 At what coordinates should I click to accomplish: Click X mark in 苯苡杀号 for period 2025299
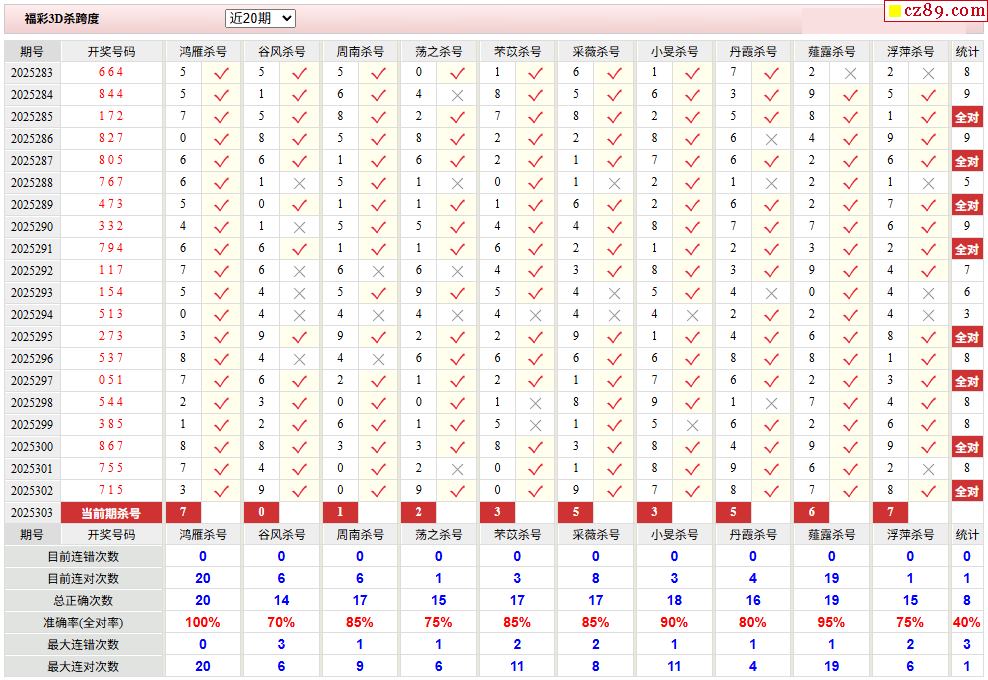[535, 425]
